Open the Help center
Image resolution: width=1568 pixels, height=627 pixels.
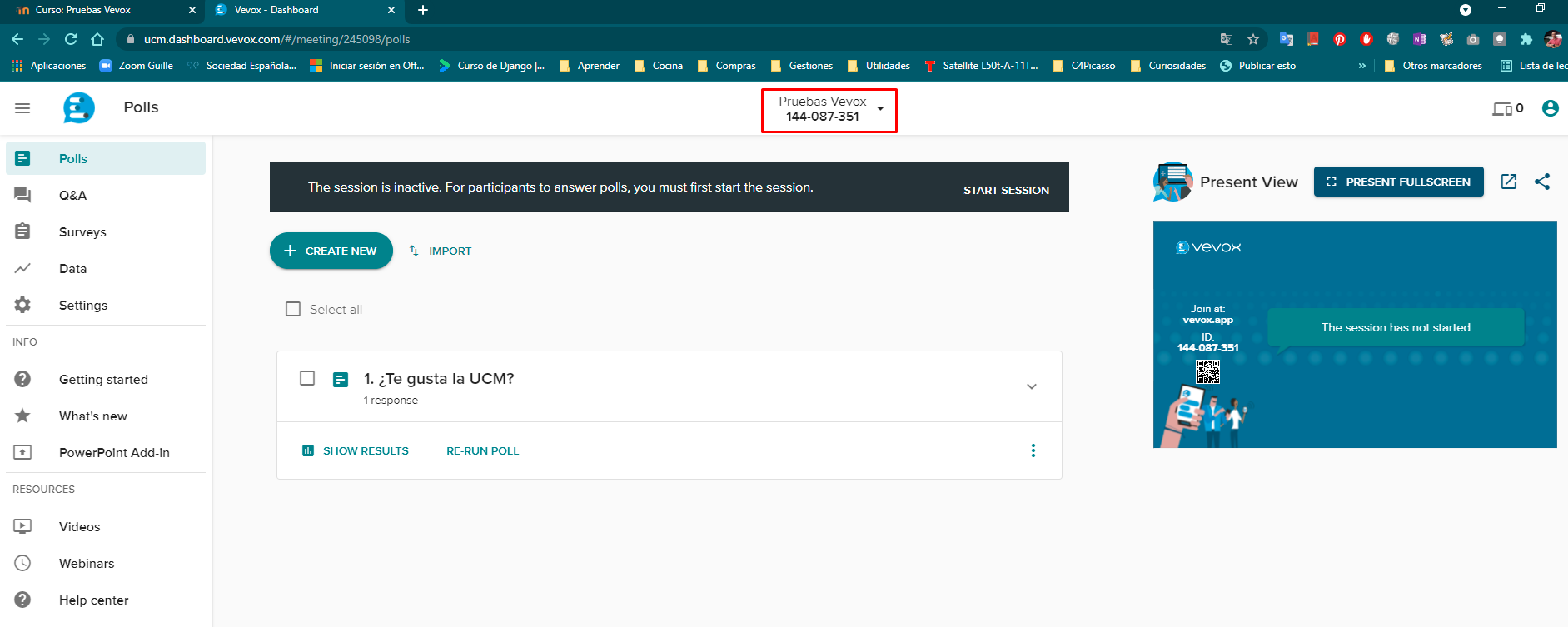(106, 600)
